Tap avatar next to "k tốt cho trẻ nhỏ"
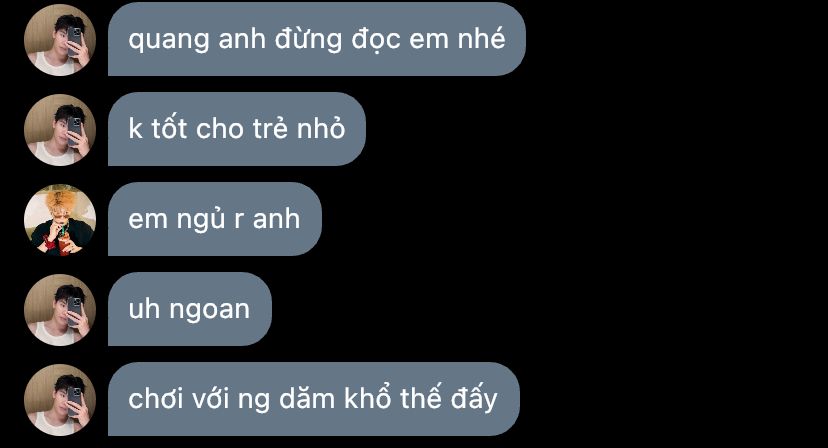This screenshot has height=448, width=828. click(60, 129)
